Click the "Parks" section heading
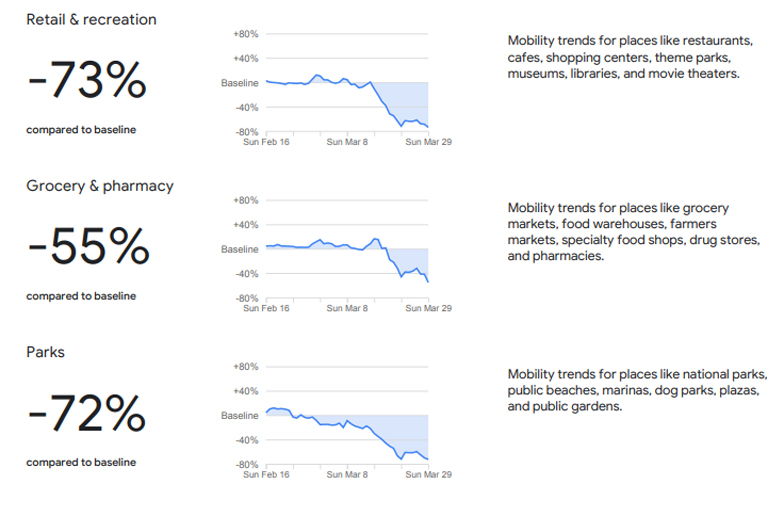 pyautogui.click(x=45, y=352)
